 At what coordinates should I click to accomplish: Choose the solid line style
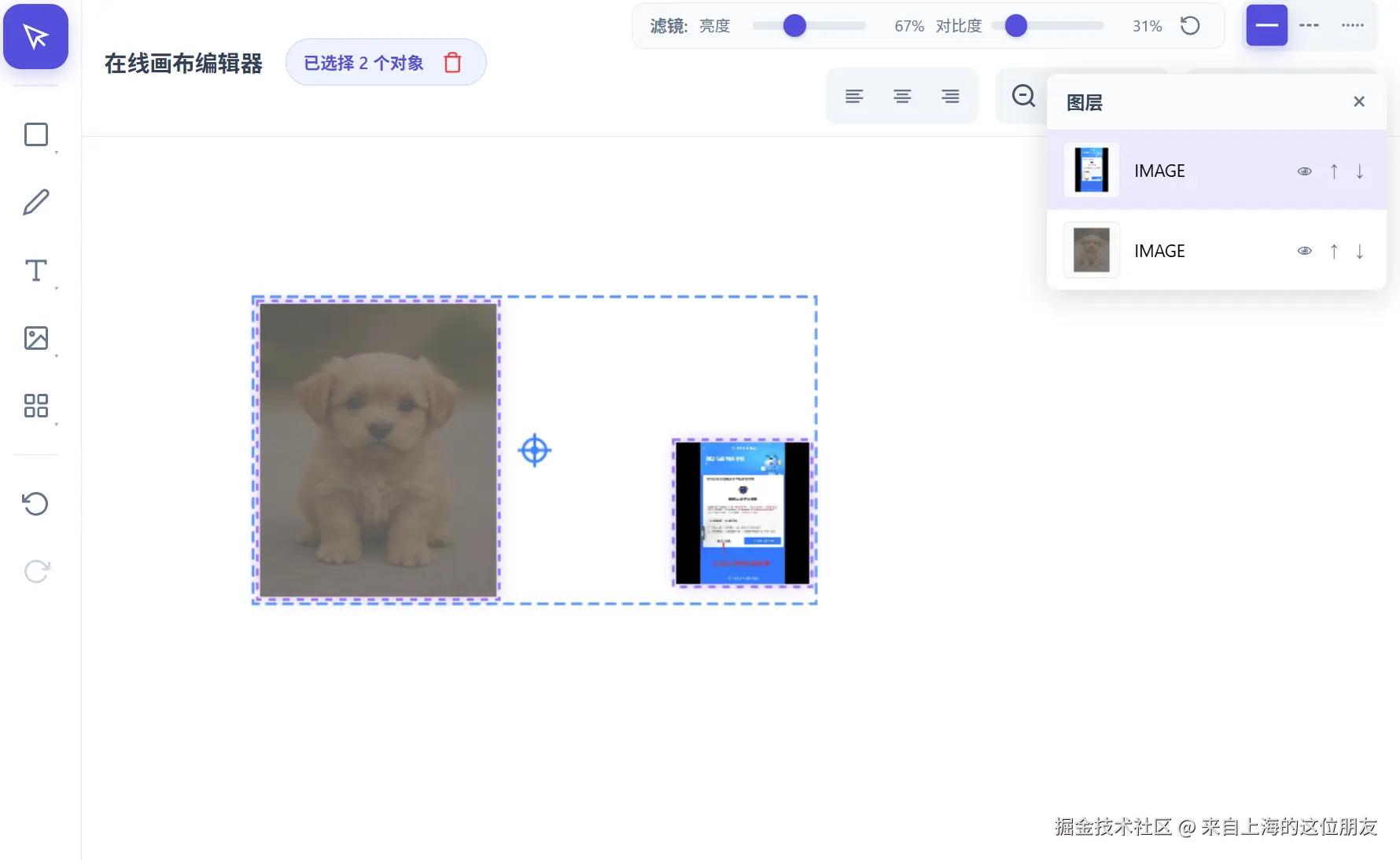1267,25
